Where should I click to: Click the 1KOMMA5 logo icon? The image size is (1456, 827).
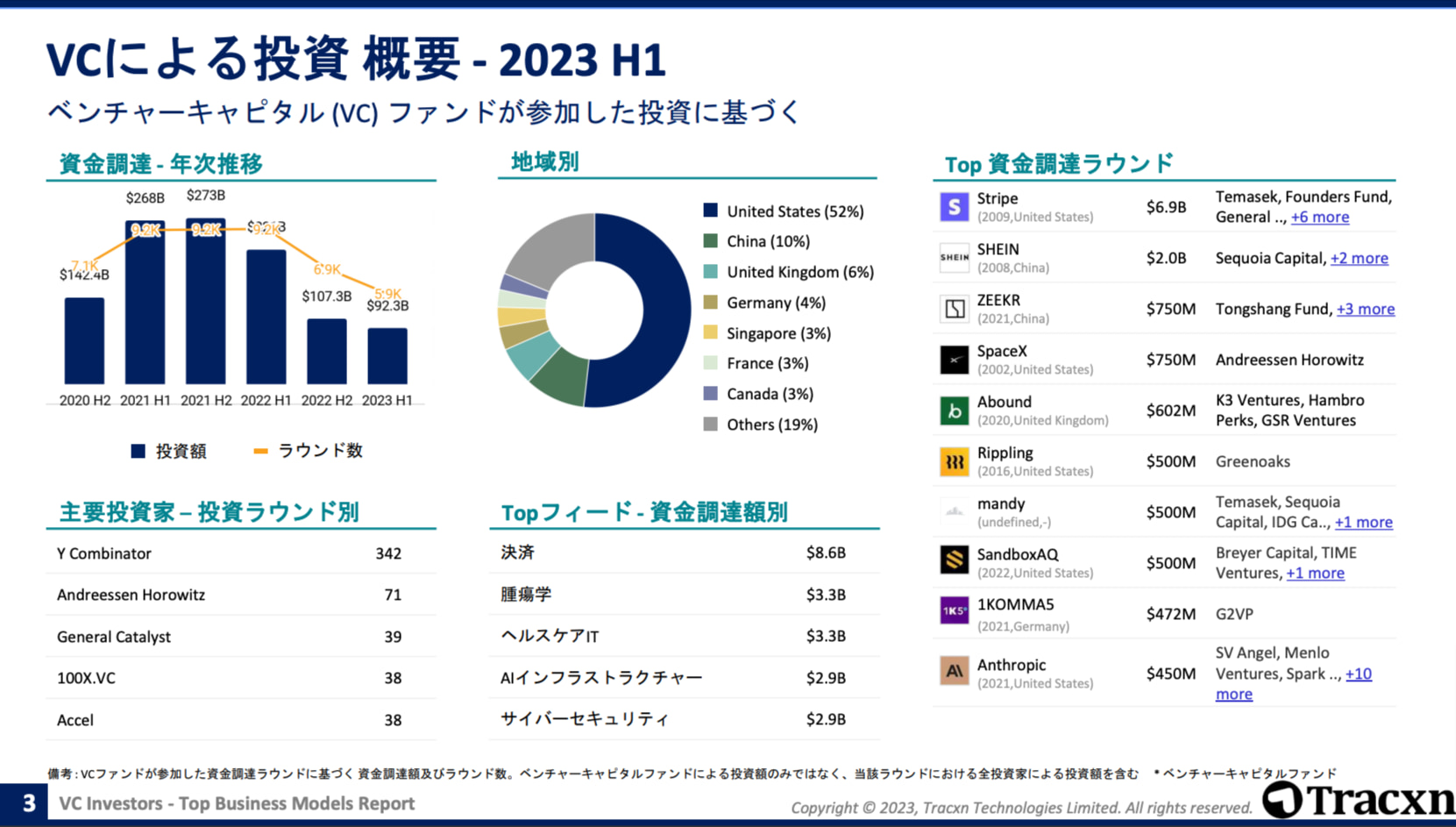pyautogui.click(x=954, y=610)
